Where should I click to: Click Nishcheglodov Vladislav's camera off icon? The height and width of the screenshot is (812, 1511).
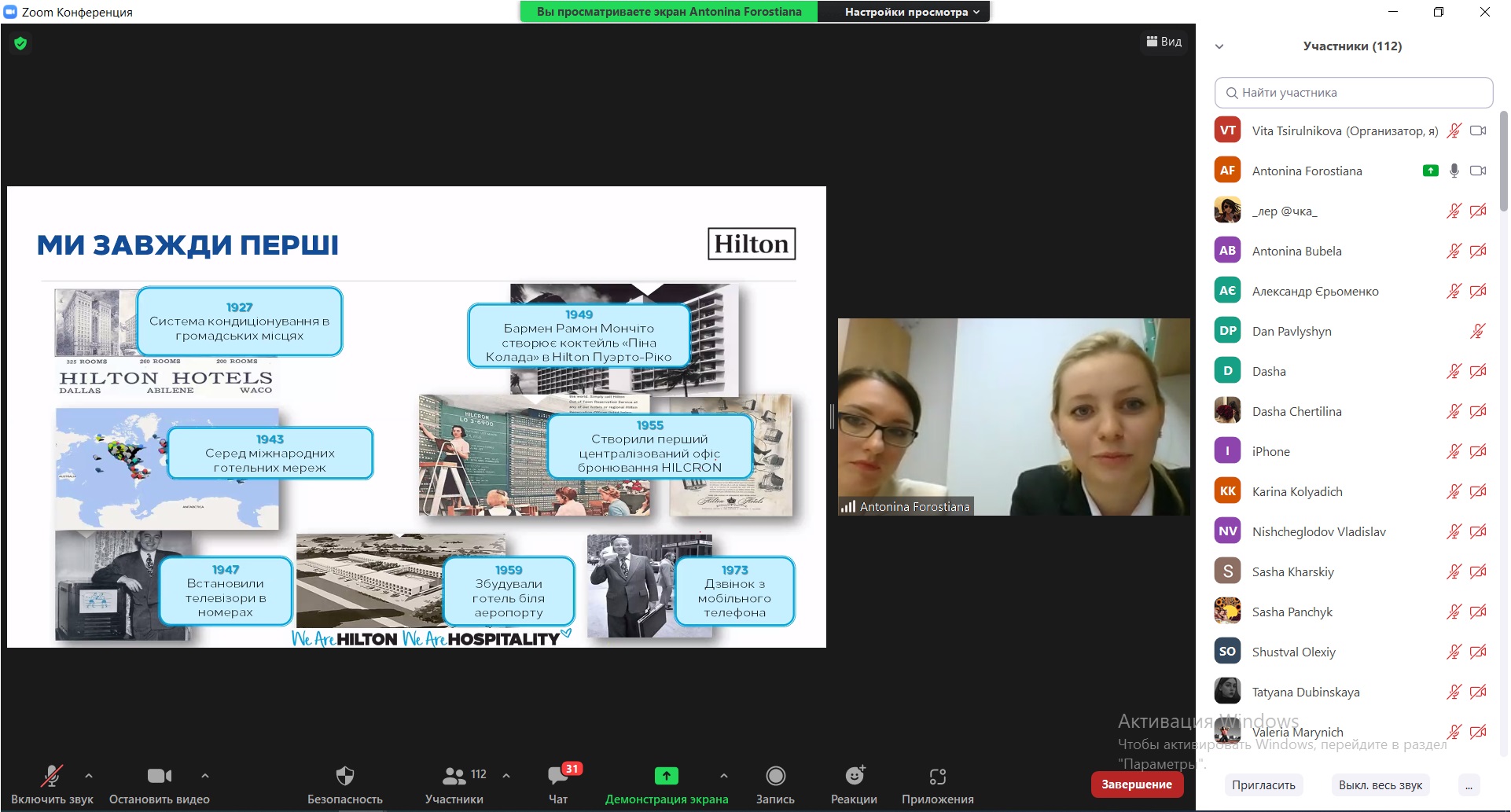pyautogui.click(x=1478, y=531)
